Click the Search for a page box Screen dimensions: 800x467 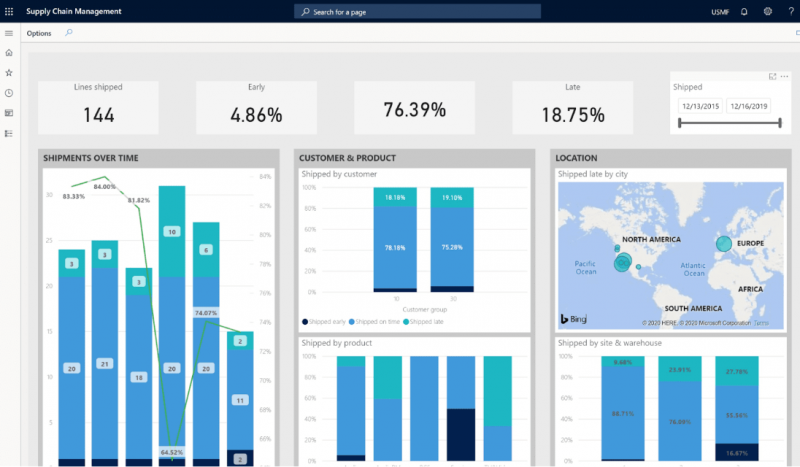(417, 11)
